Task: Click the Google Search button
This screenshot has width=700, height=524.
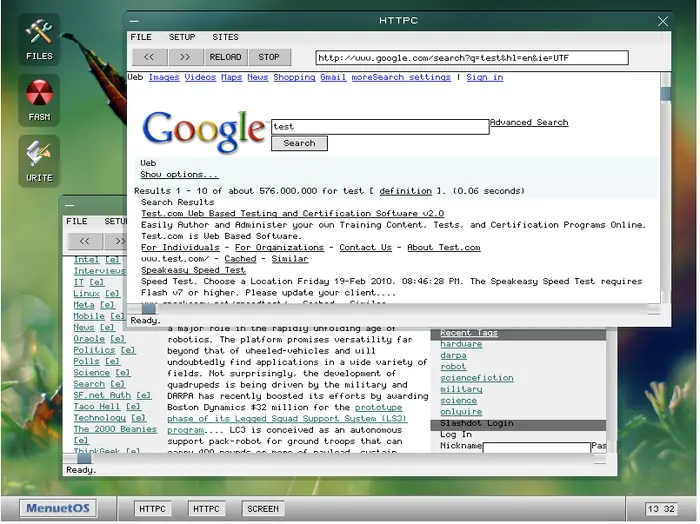Action: pos(299,143)
